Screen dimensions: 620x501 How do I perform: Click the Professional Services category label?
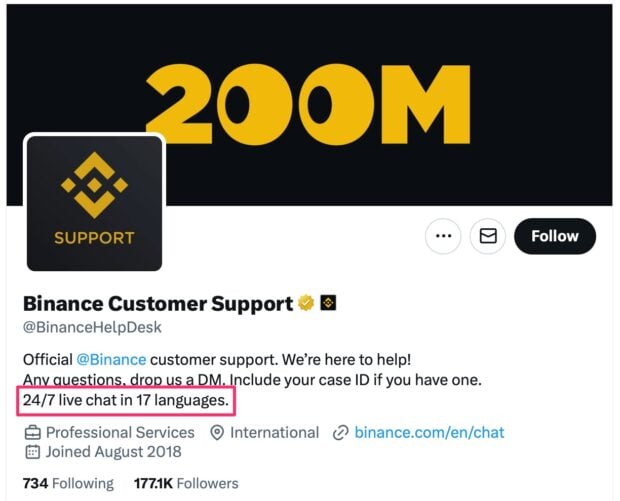point(120,433)
